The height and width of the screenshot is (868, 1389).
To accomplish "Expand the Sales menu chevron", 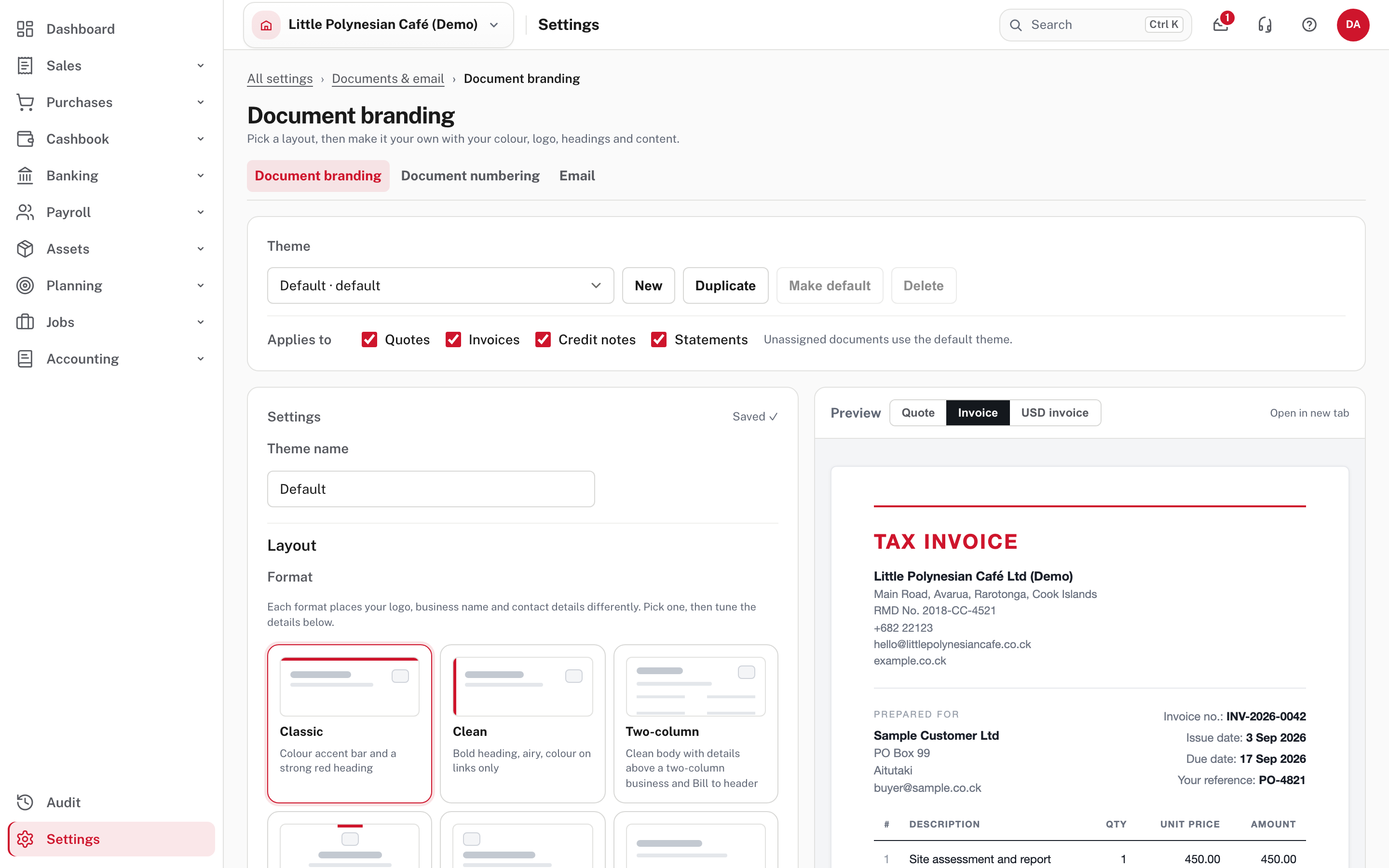I will point(200,66).
